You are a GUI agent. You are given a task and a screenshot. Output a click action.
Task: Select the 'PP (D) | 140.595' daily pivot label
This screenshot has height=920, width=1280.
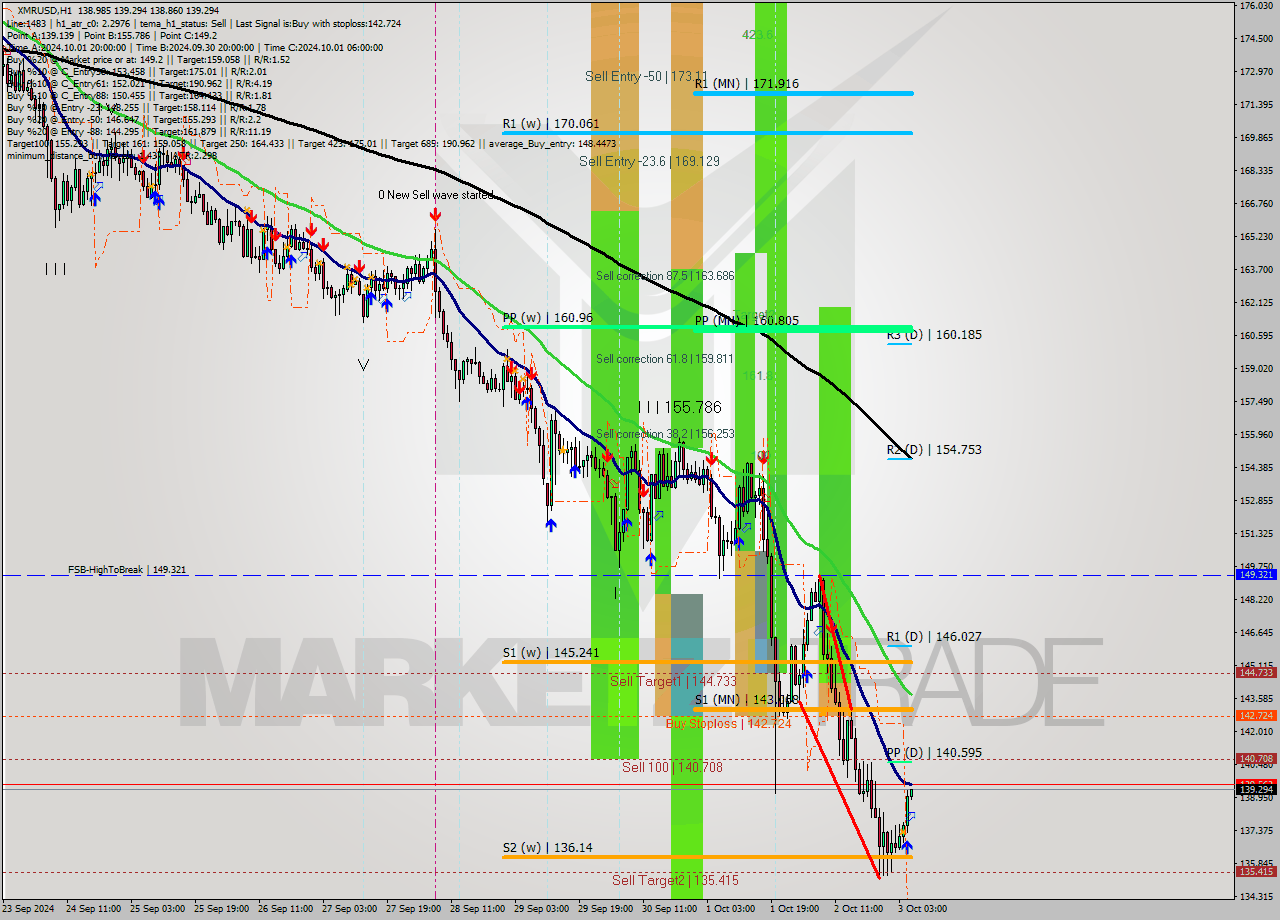click(x=934, y=753)
